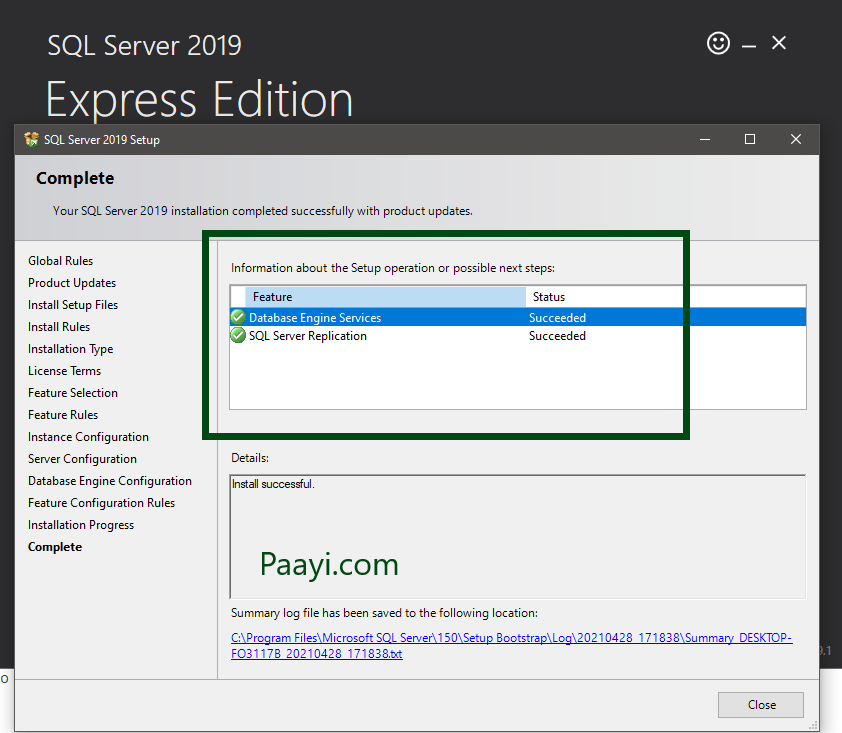Click the green success icon beside Database Engine Services

point(237,316)
